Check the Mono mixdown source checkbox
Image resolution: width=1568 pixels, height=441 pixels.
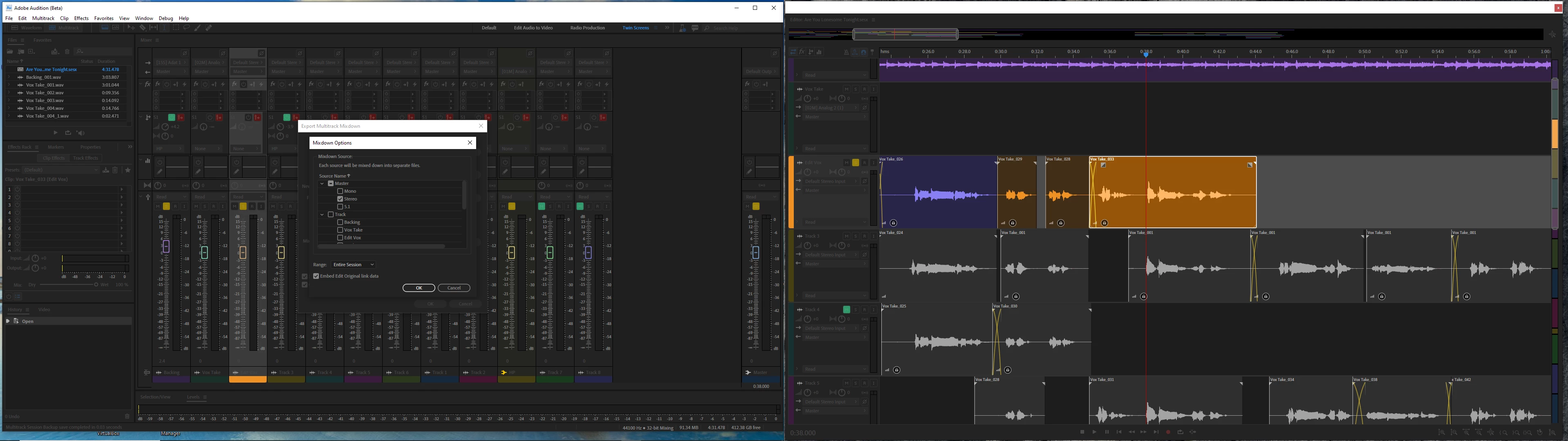(x=340, y=191)
